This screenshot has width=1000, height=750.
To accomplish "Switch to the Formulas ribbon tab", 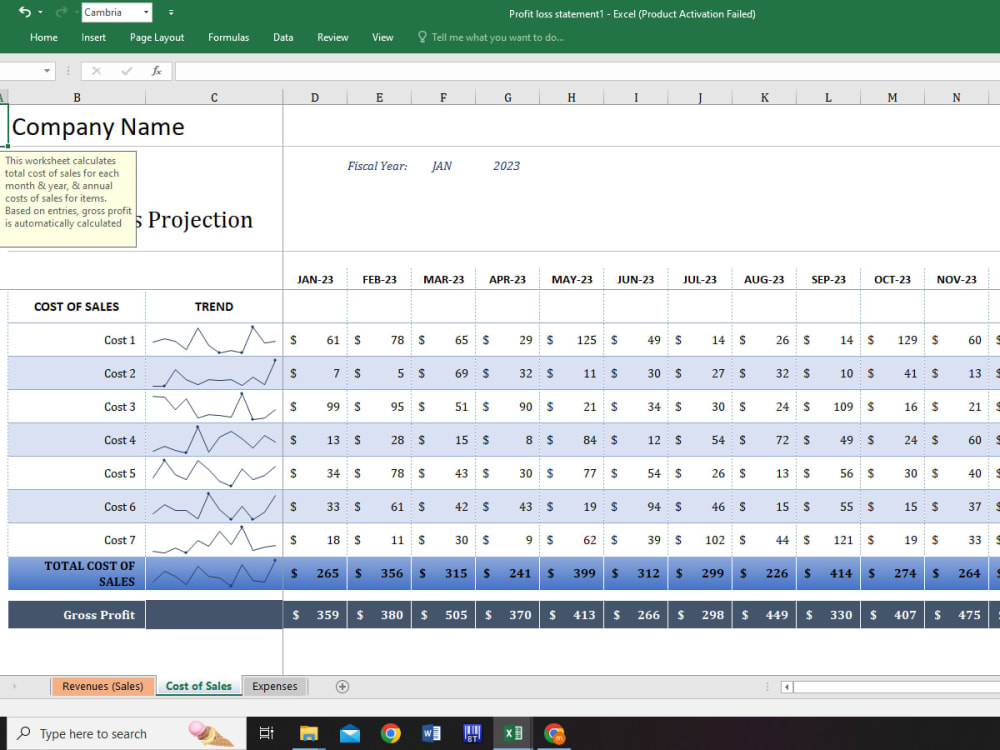I will coord(228,37).
